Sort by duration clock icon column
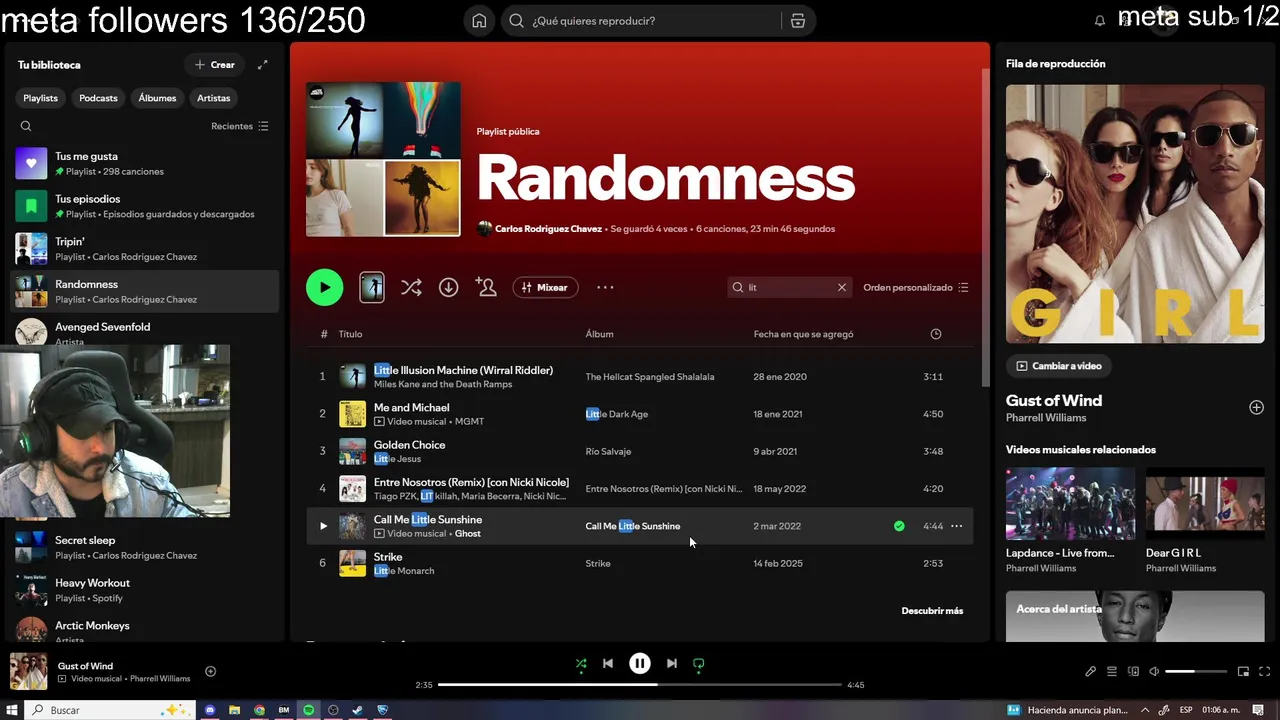 tap(936, 334)
